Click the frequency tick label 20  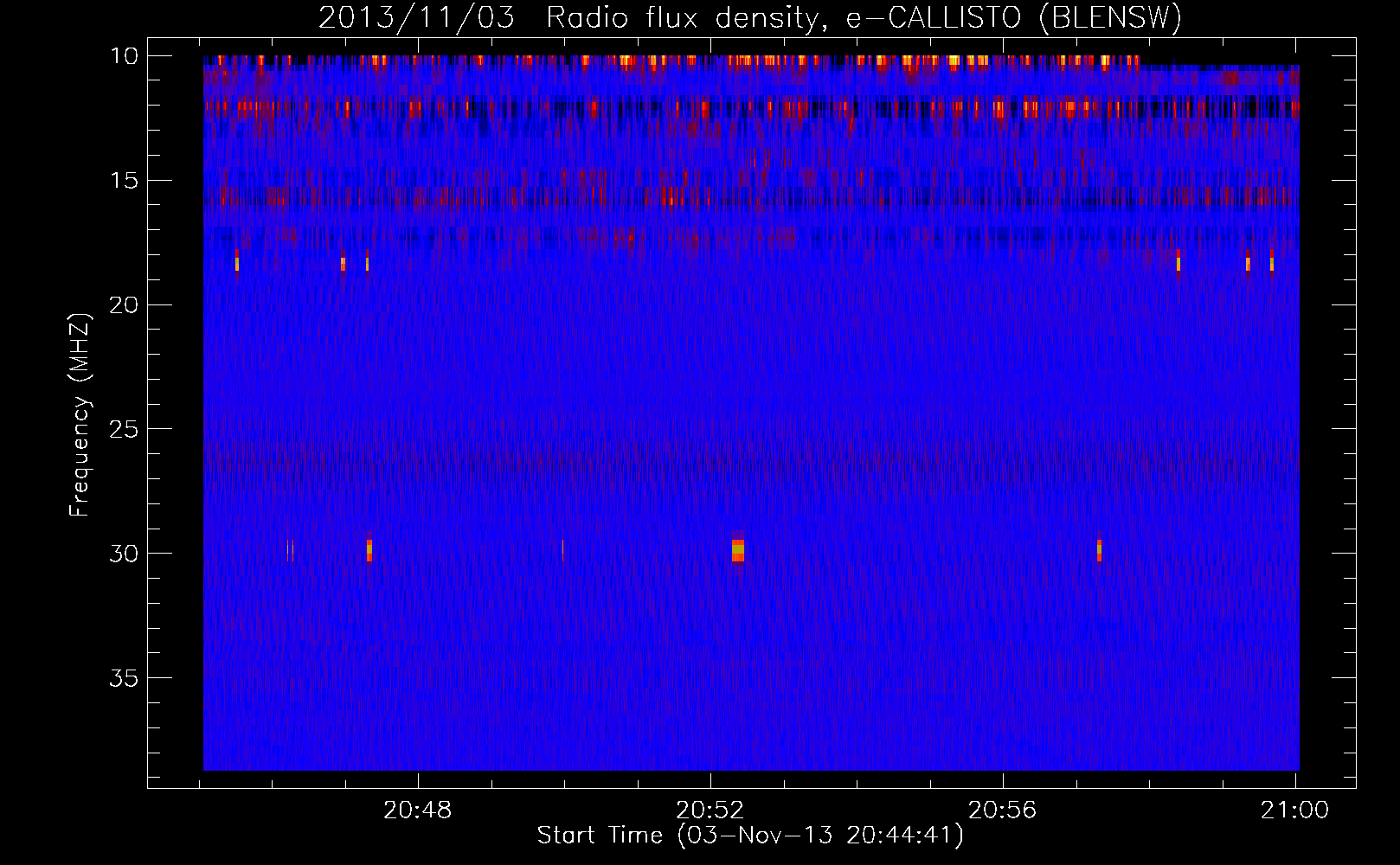pyautogui.click(x=125, y=304)
